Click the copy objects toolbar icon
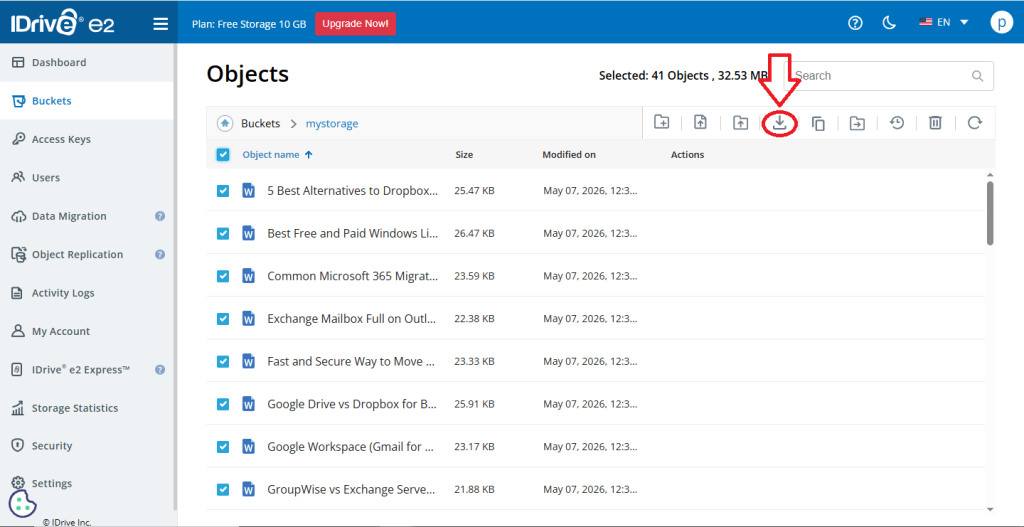 [x=818, y=123]
